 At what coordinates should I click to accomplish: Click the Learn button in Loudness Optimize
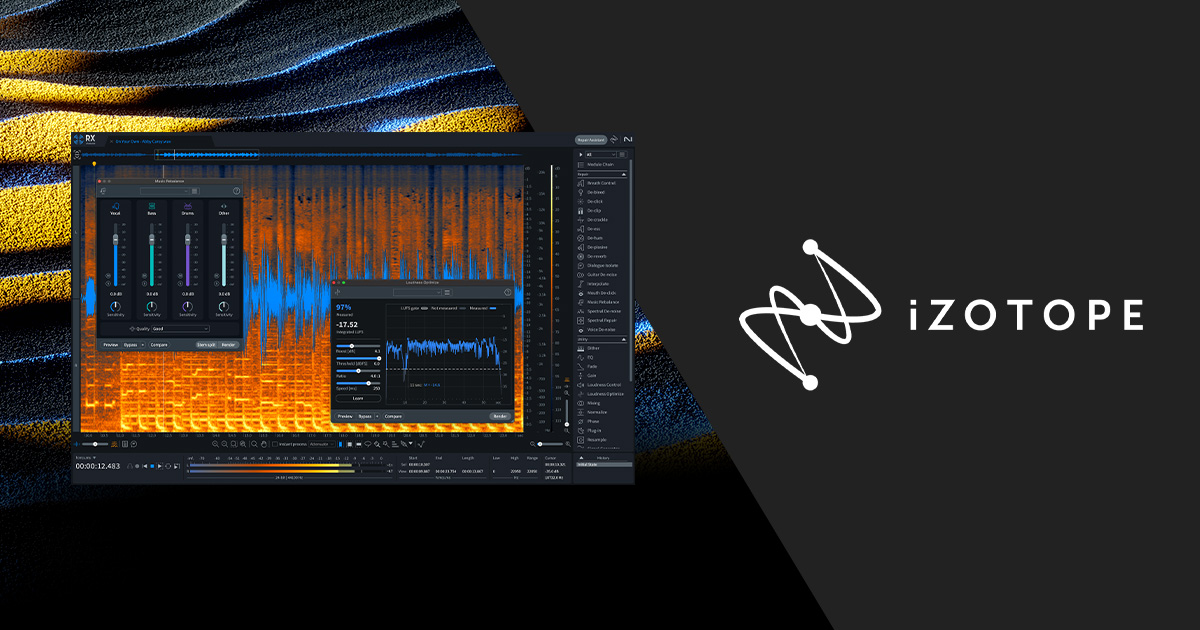357,398
